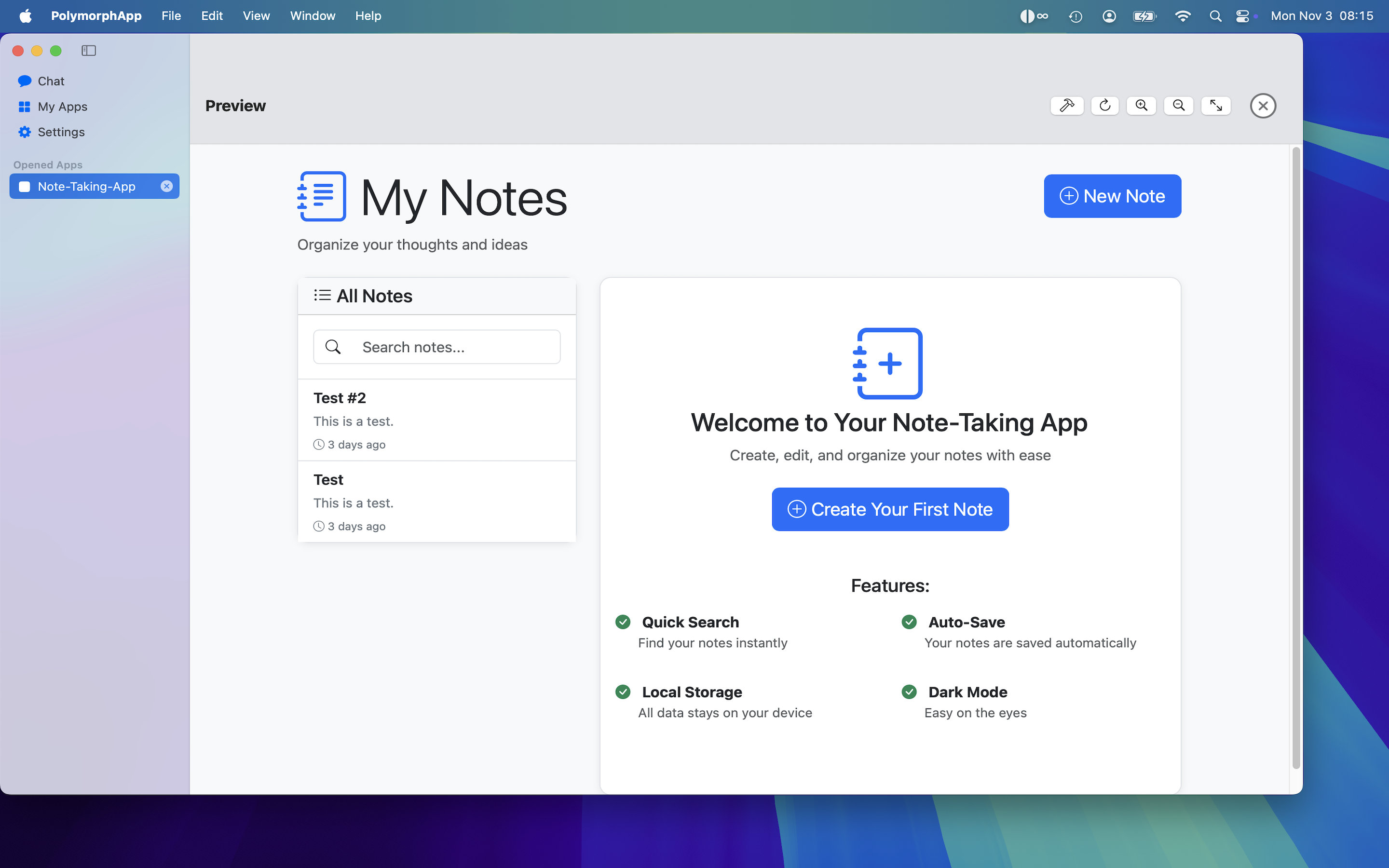The height and width of the screenshot is (868, 1389).
Task: Click the hammer build icon in Preview toolbar
Action: 1066,106
